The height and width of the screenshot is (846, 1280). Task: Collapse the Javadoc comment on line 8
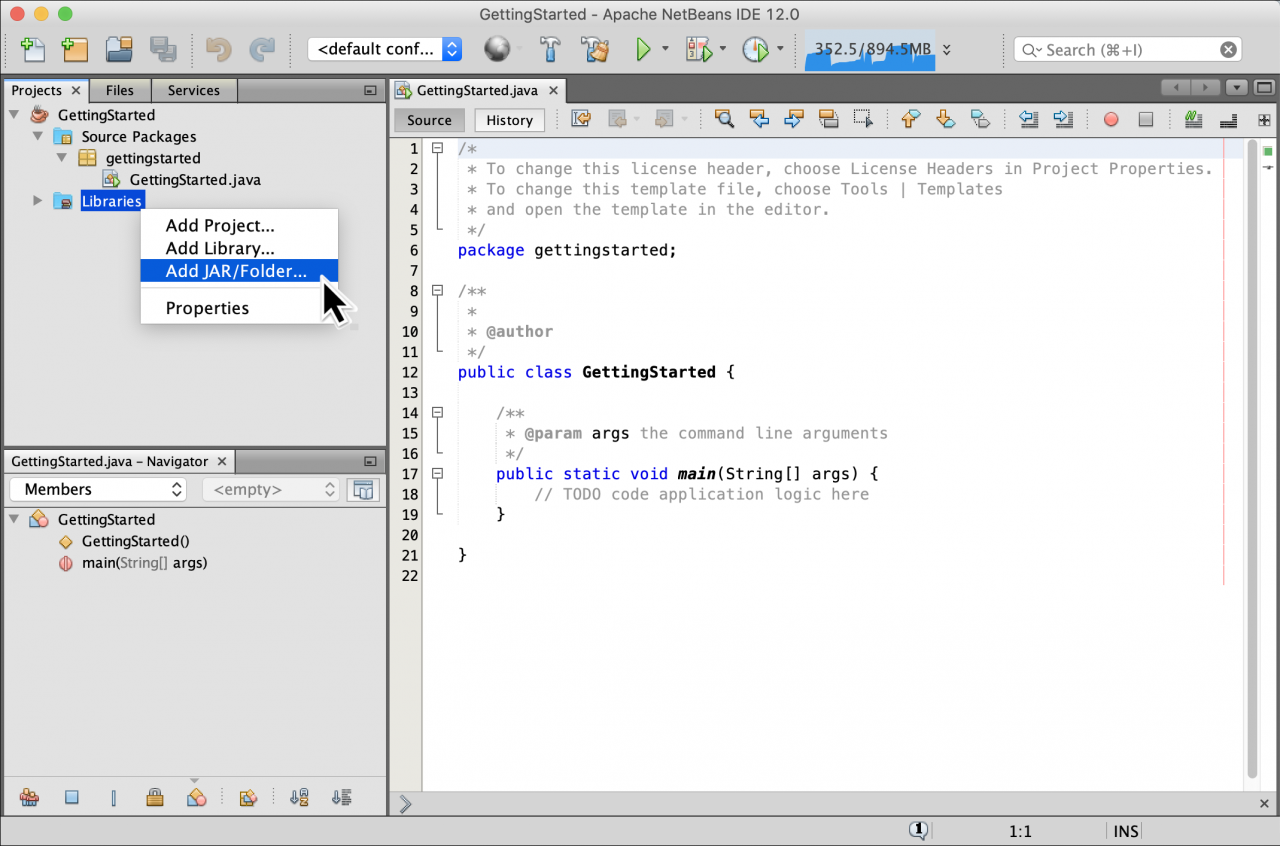pos(437,290)
